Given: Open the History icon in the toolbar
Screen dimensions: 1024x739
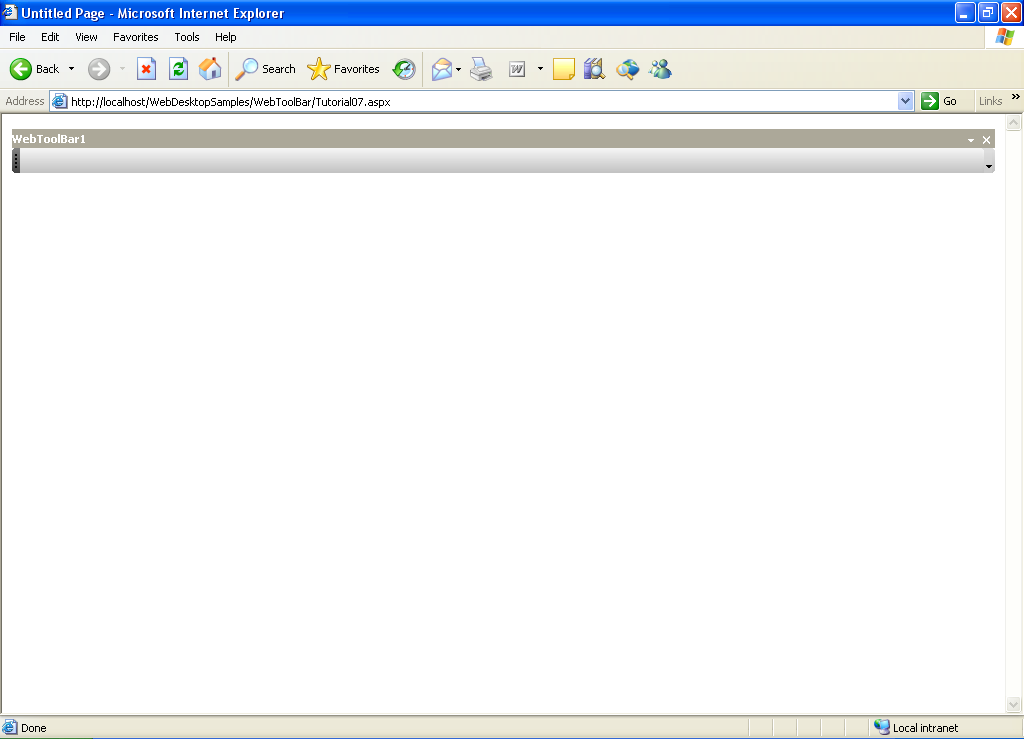Looking at the screenshot, I should pyautogui.click(x=404, y=69).
